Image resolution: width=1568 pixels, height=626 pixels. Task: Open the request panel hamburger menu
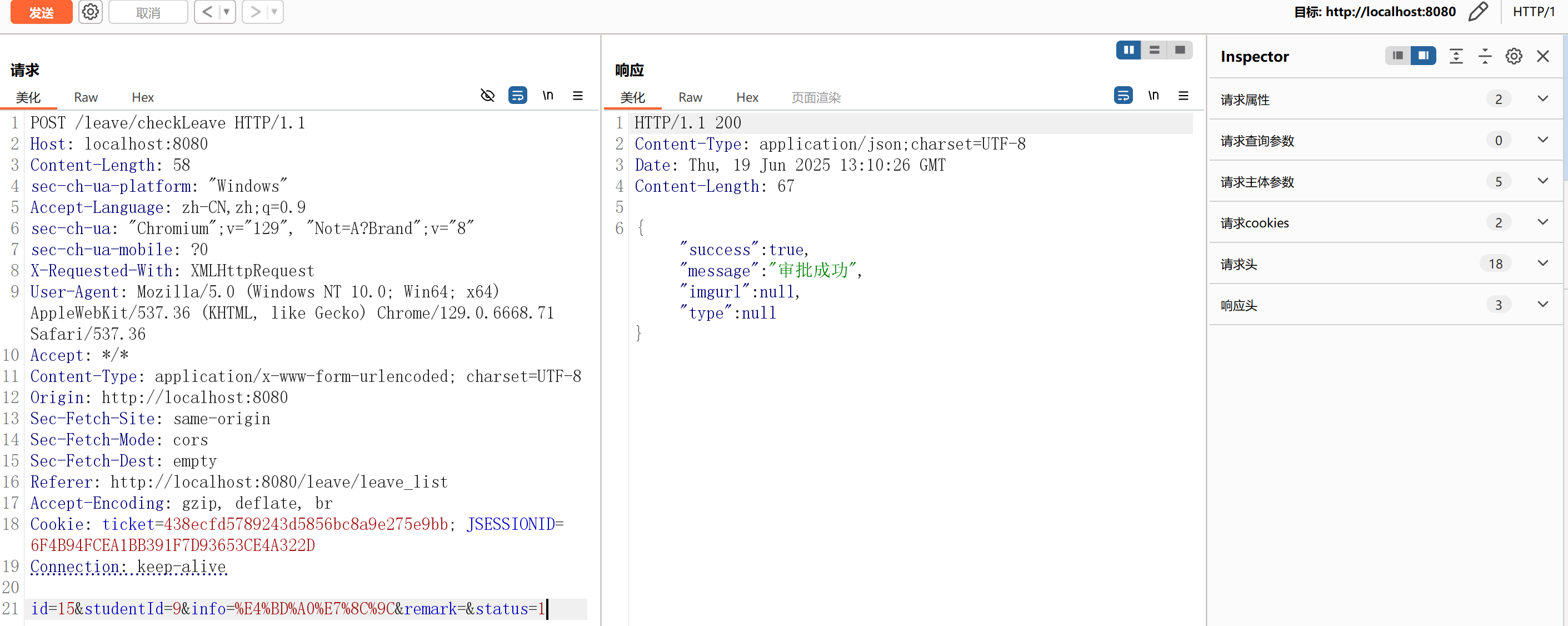click(x=578, y=95)
